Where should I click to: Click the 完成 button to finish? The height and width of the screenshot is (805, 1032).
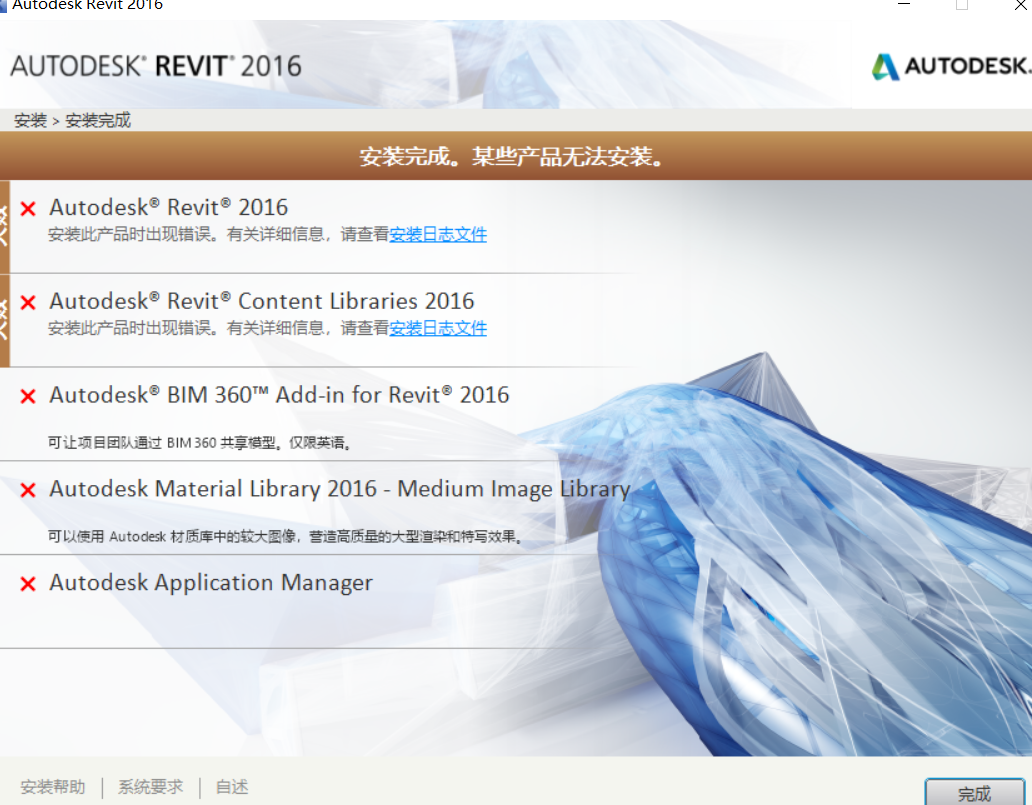[974, 792]
